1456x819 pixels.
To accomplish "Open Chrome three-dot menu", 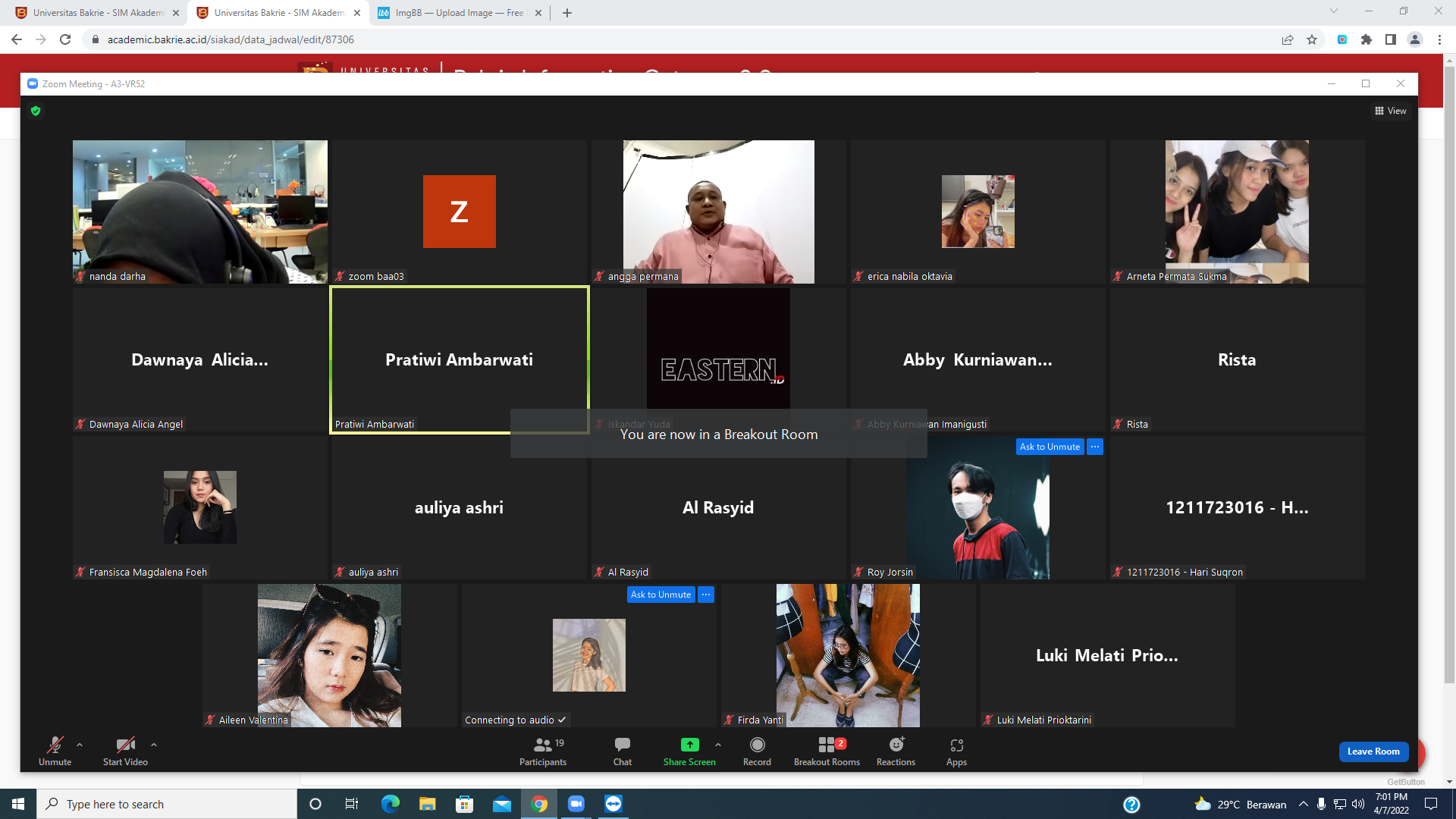I will [1439, 39].
